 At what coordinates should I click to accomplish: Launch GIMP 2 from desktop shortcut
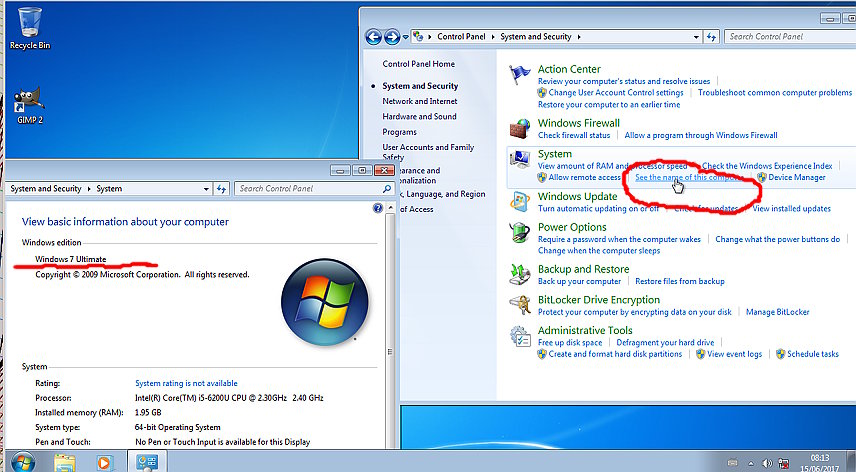(x=29, y=105)
